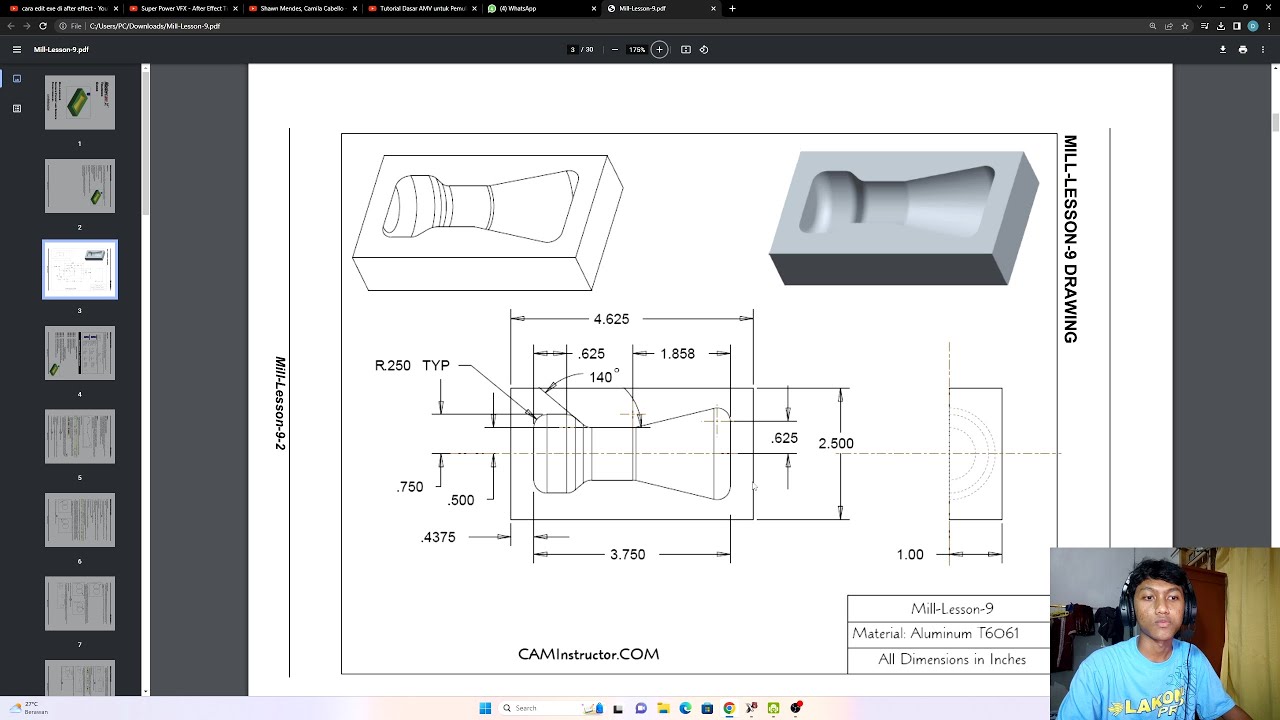Edit the page number field
1280x720 pixels.
[572, 49]
